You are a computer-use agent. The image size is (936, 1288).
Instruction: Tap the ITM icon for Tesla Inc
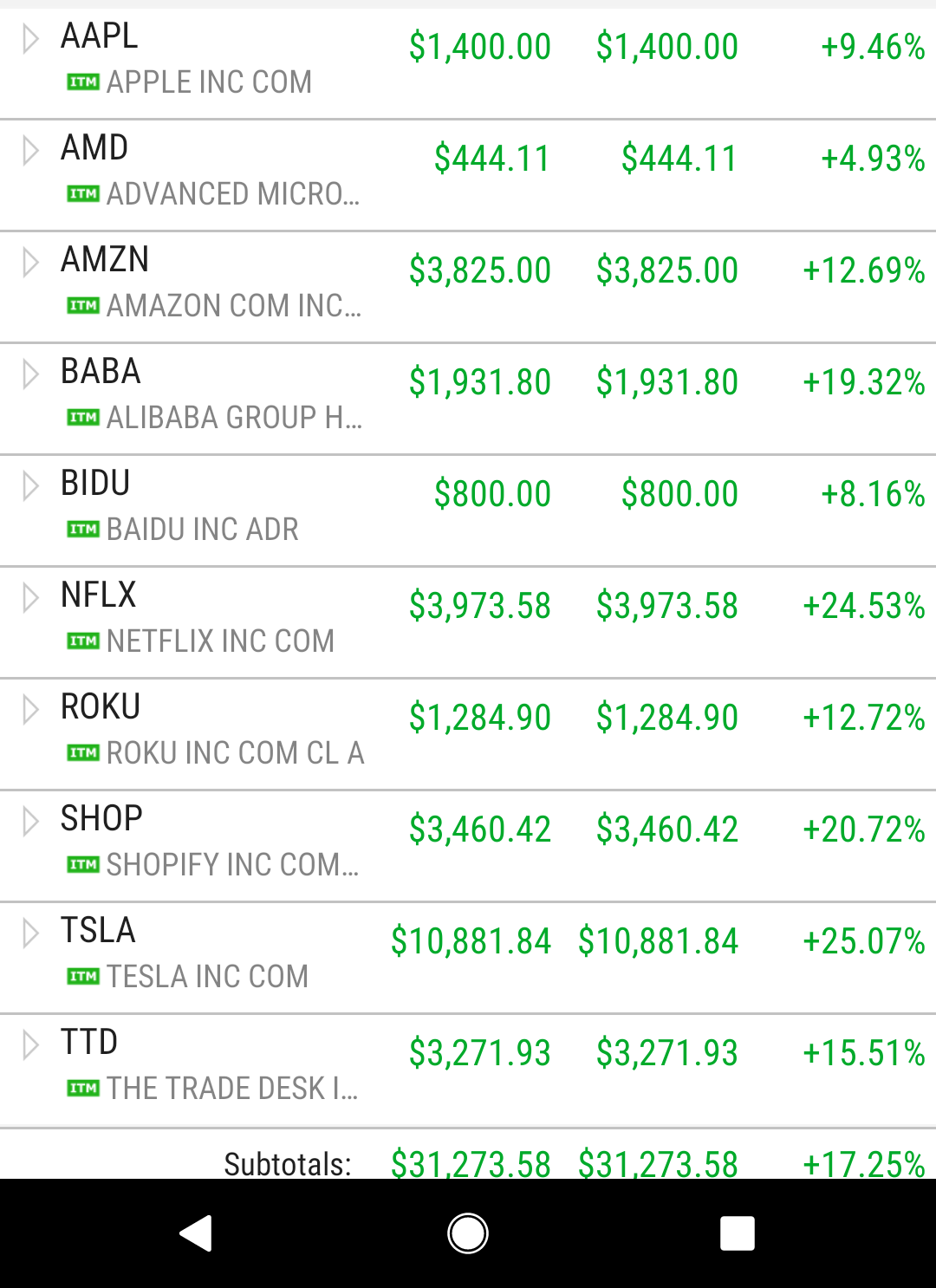[83, 977]
